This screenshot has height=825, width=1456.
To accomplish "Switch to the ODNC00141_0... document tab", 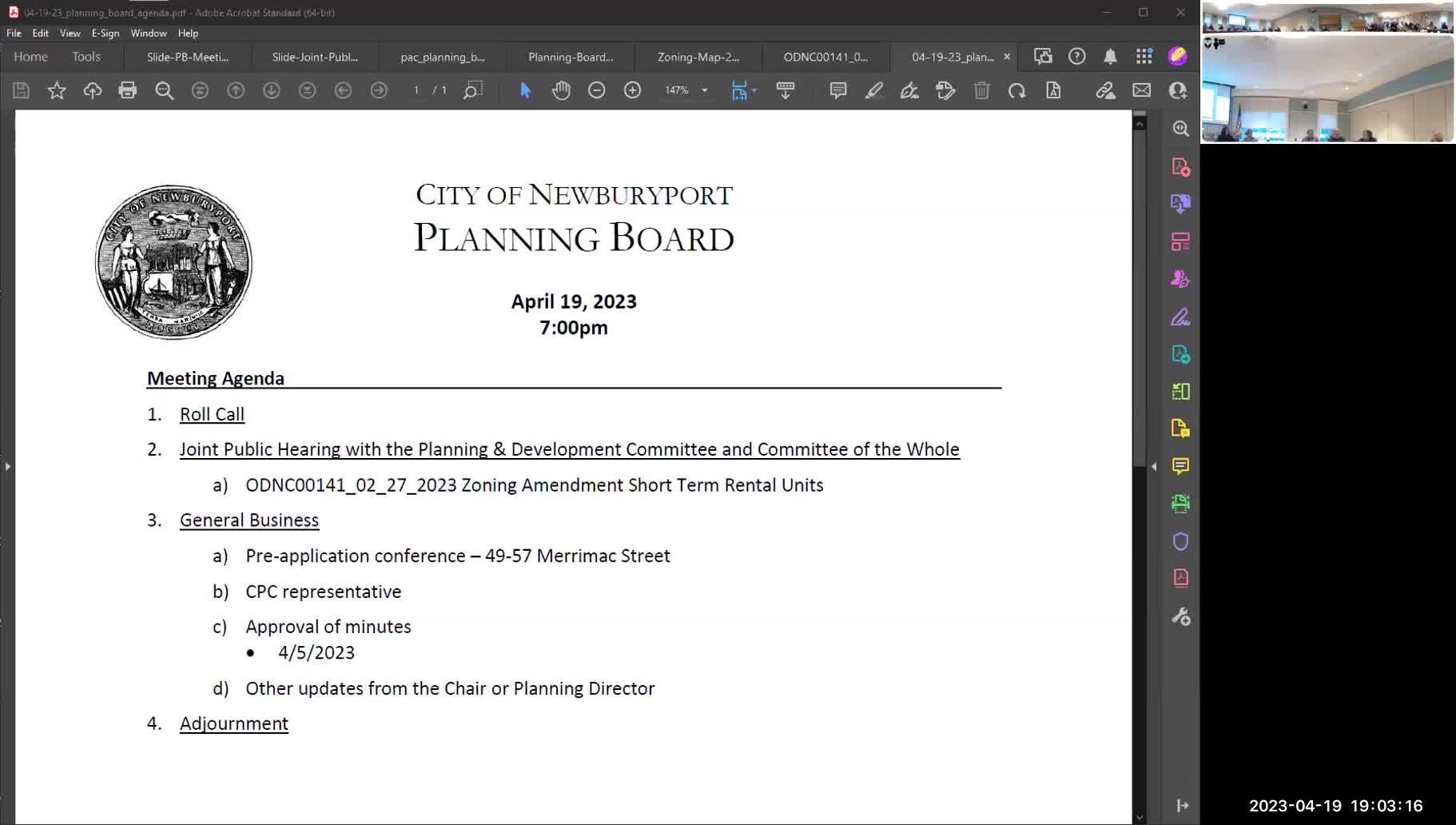I will (825, 57).
